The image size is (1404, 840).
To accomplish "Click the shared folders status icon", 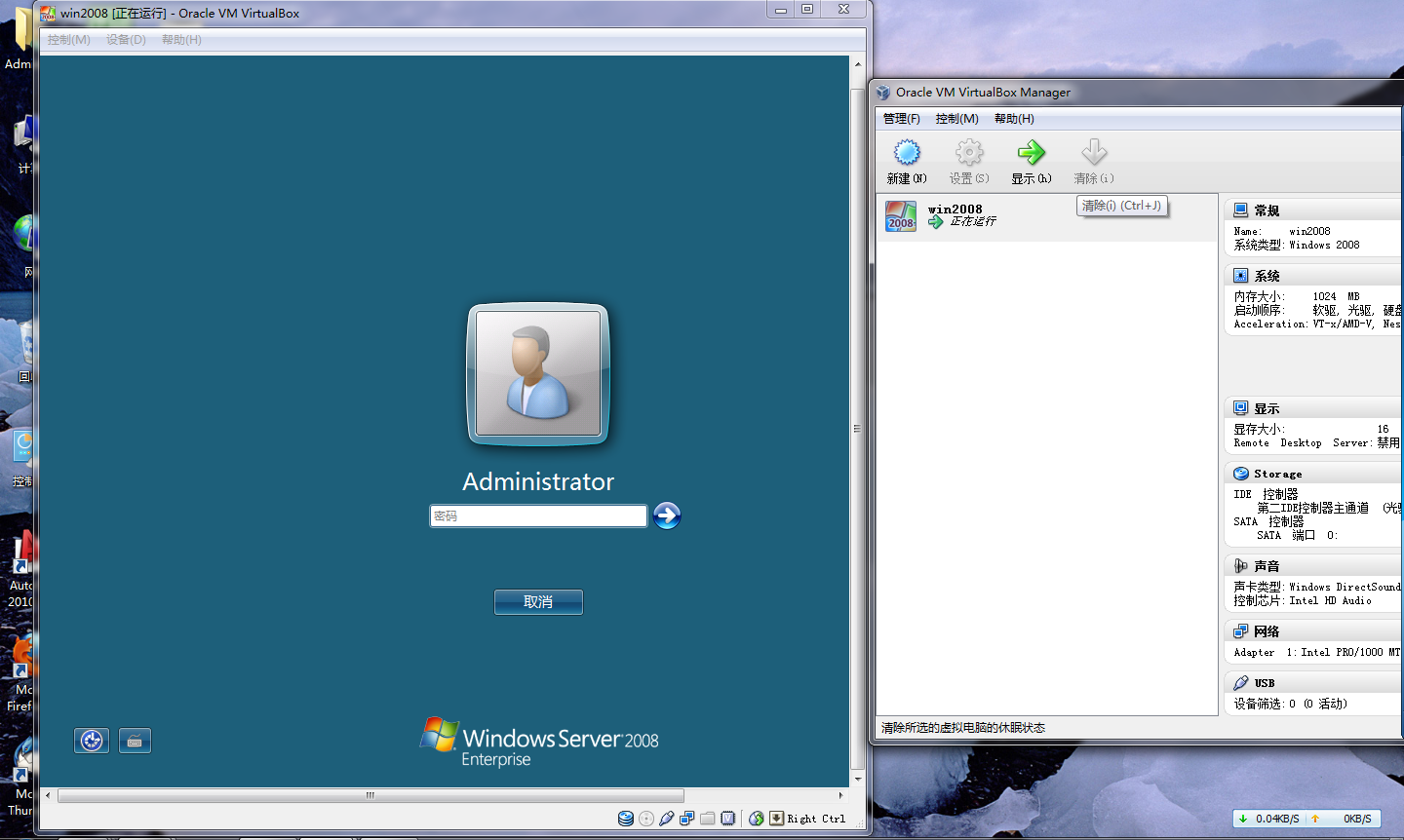I will coord(708,819).
